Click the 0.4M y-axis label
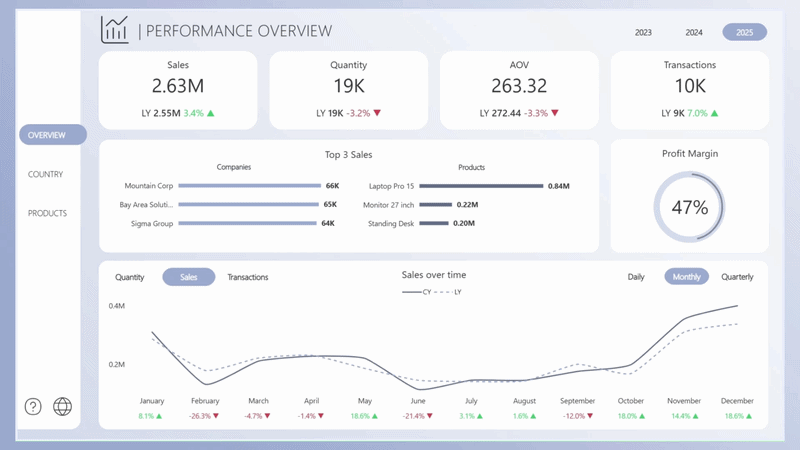The width and height of the screenshot is (800, 450). point(116,306)
